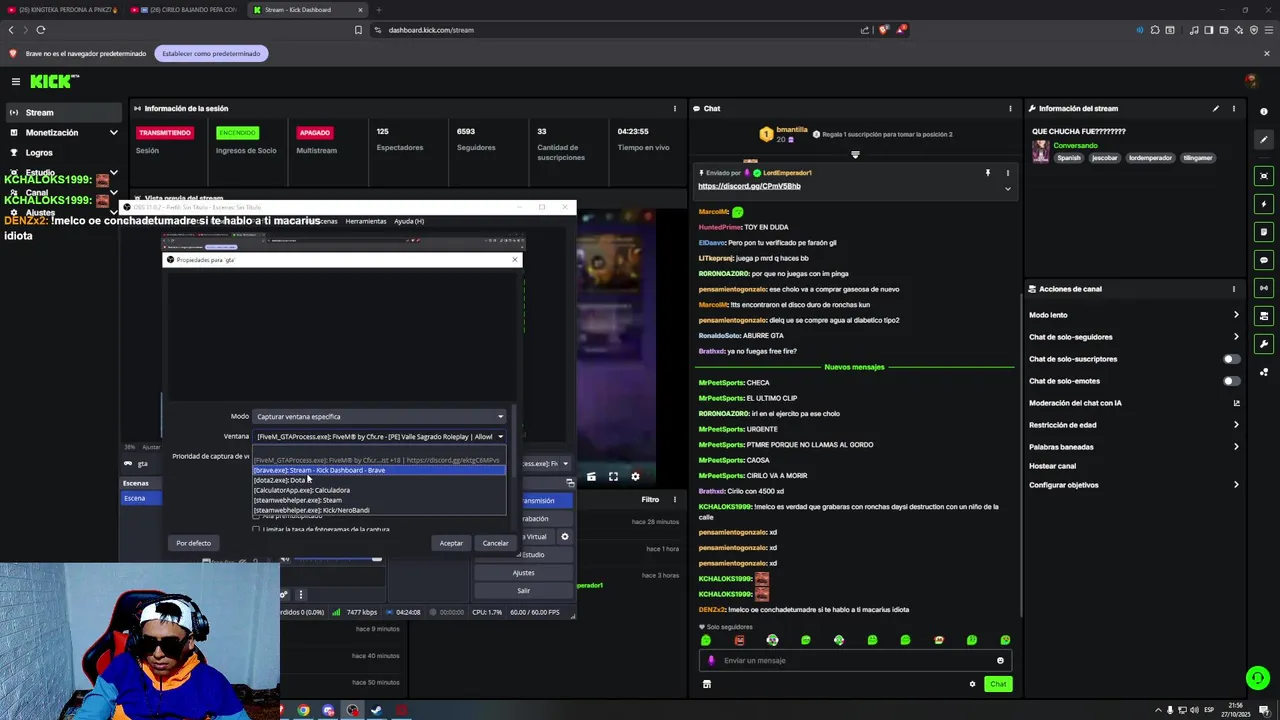Click Por defecto in the OBS properties dialog
This screenshot has width=1280, height=720.
pyautogui.click(x=193, y=543)
